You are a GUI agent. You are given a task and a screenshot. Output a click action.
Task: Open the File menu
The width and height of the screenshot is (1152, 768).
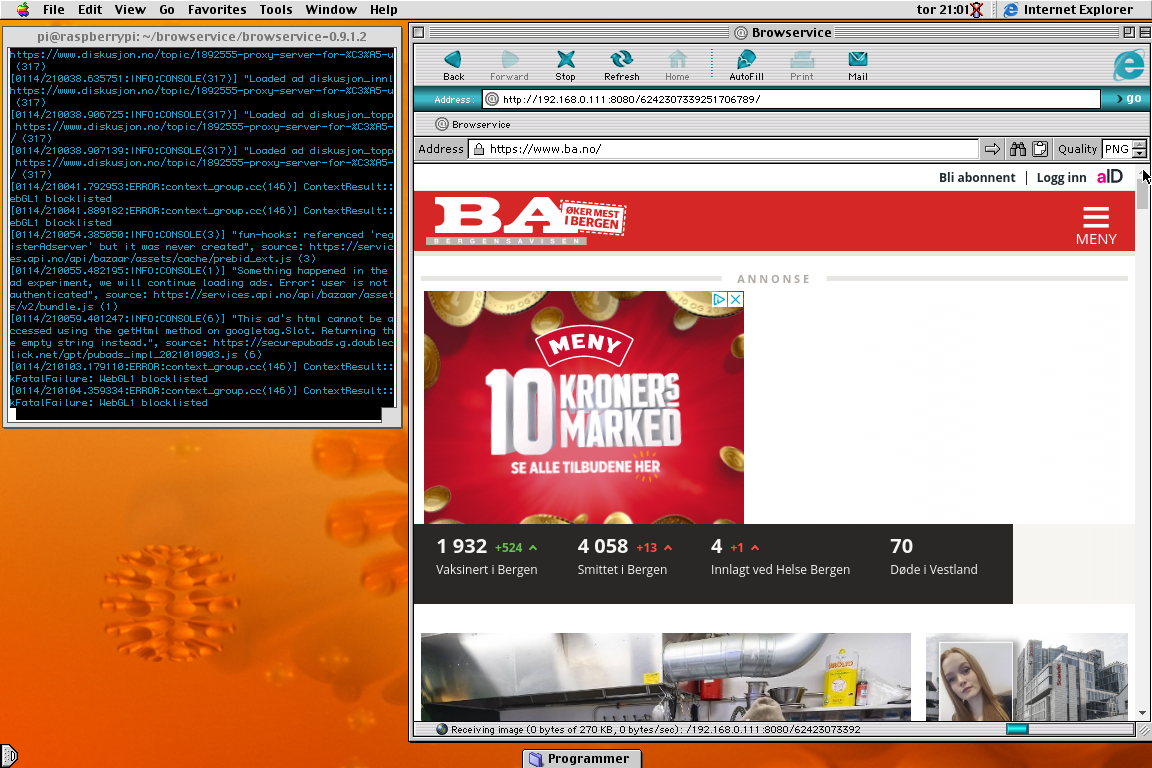coord(54,10)
